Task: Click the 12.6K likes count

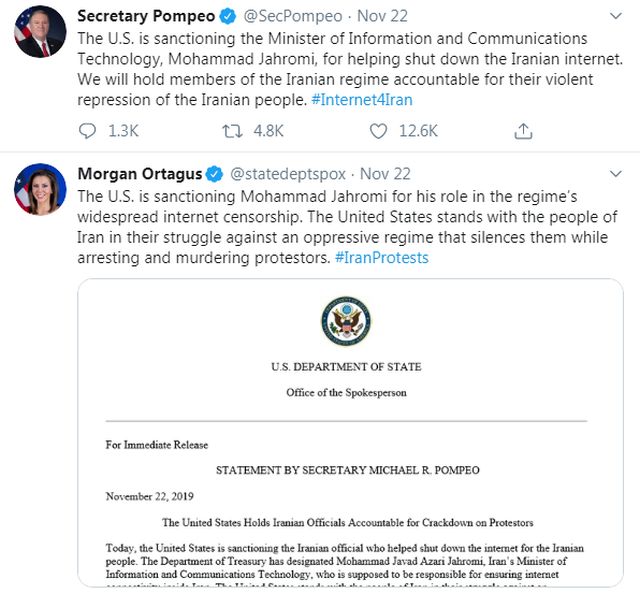Action: (417, 131)
